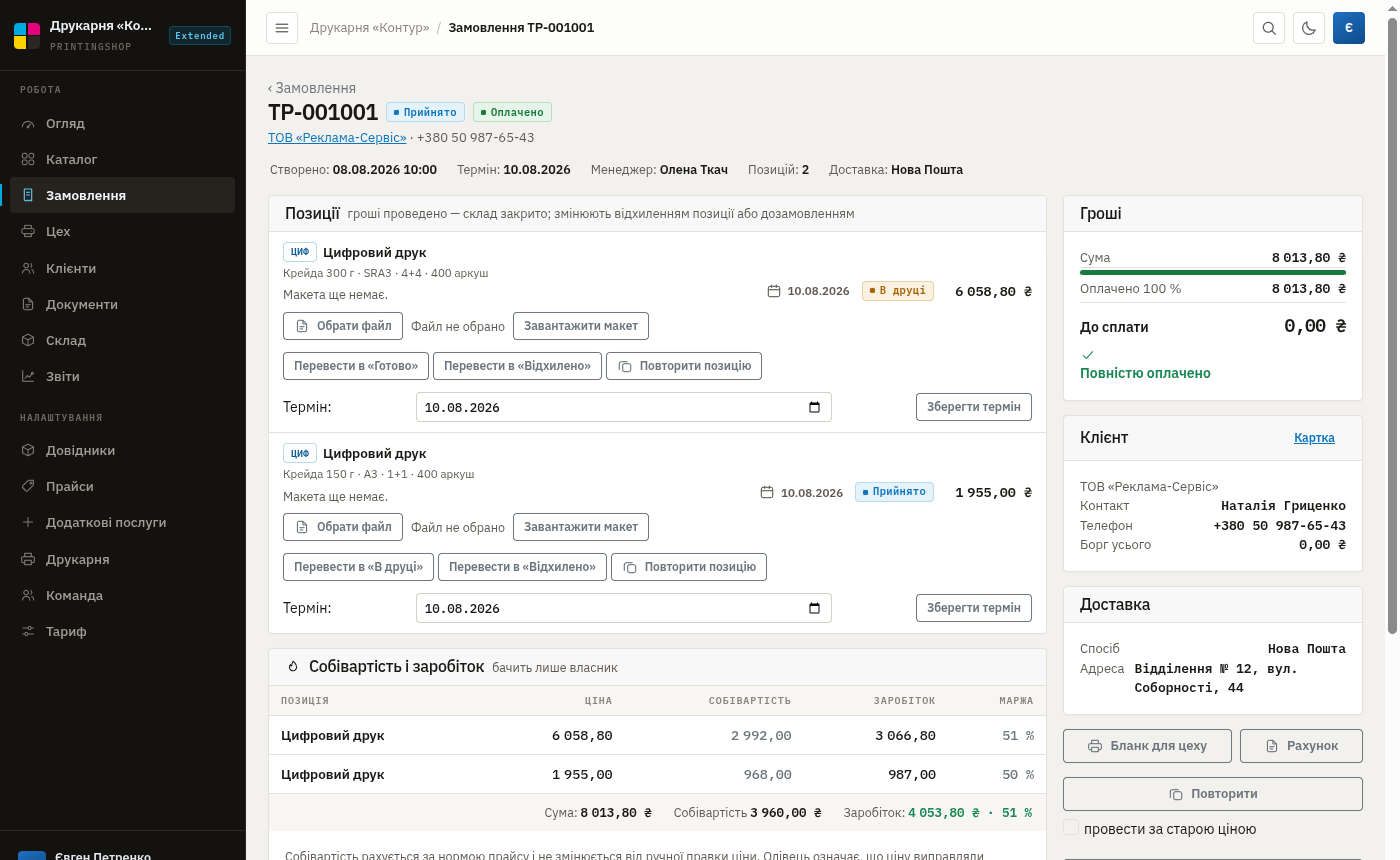Enable «провести за старою ціною» checkbox
This screenshot has width=1400, height=860.
point(1071,828)
